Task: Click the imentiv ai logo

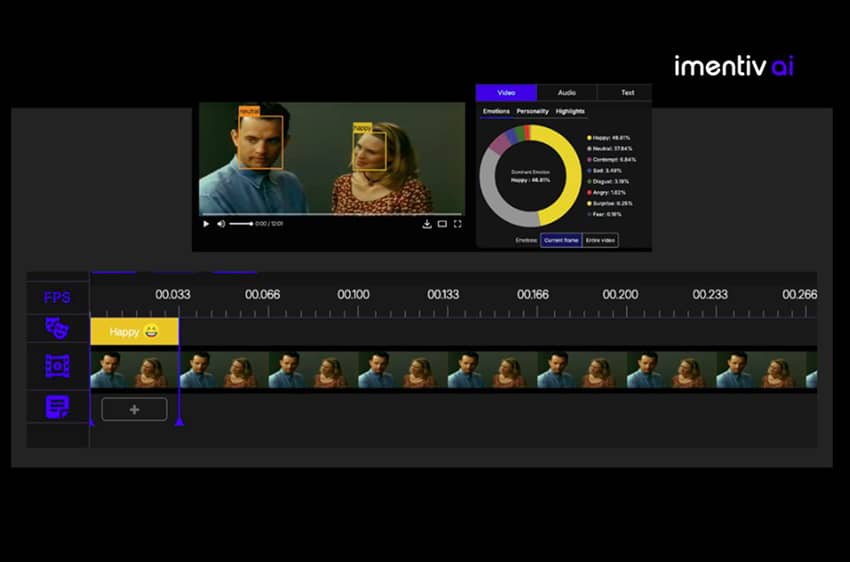Action: click(734, 66)
